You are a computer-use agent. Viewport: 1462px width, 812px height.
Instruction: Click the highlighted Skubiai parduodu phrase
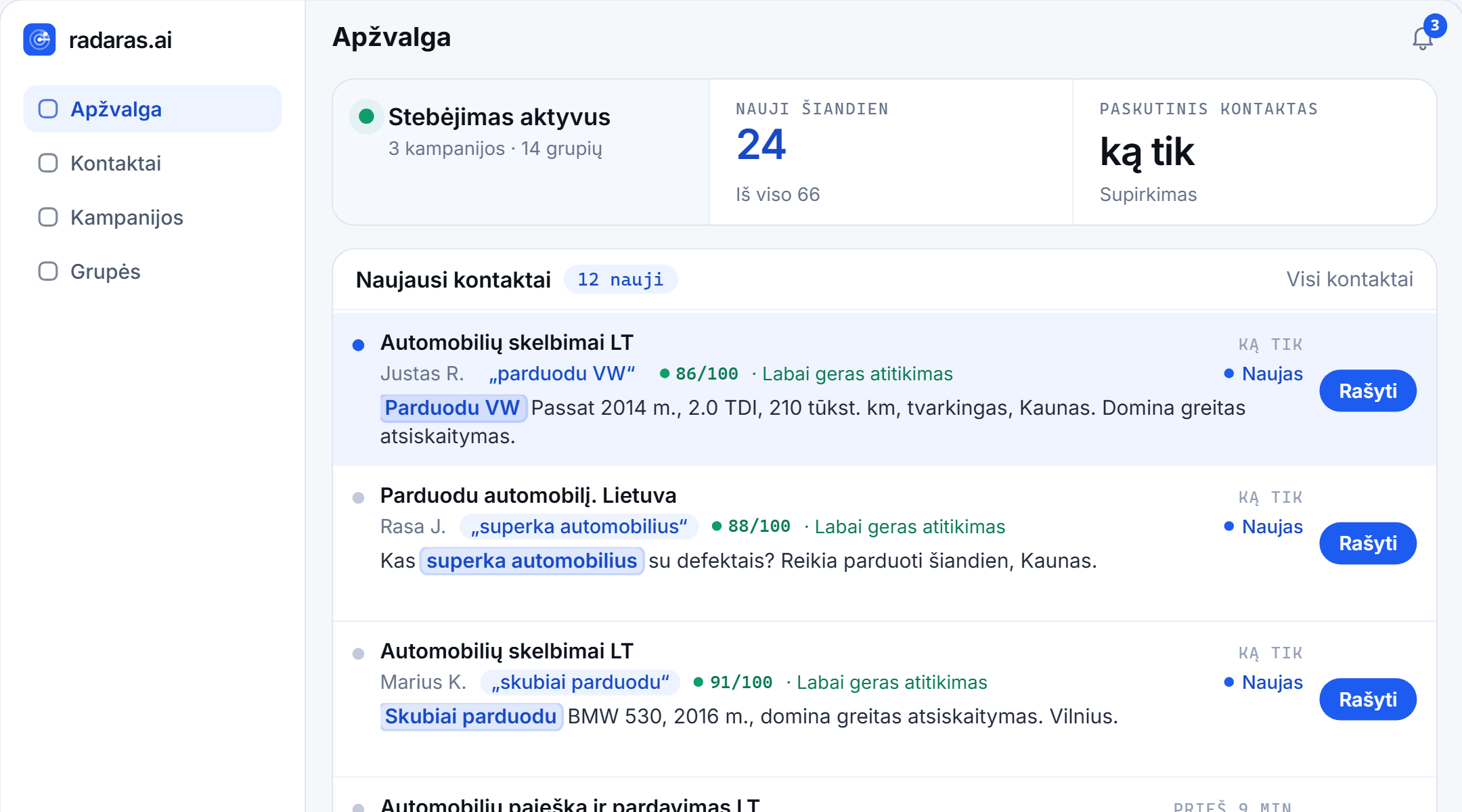(x=471, y=717)
